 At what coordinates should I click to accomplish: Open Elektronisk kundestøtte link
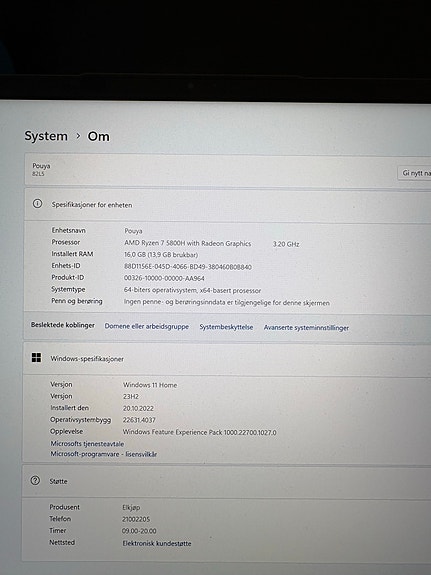point(157,543)
